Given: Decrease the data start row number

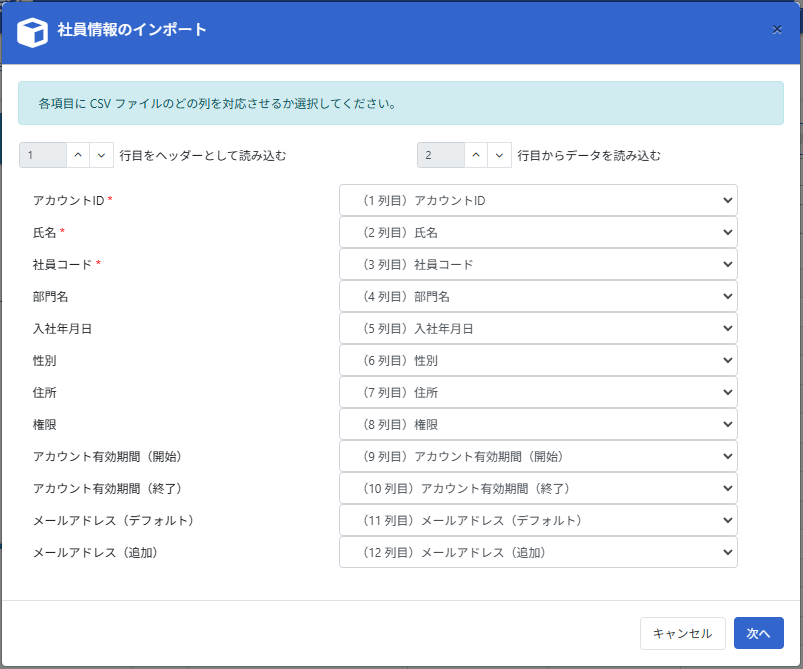Looking at the screenshot, I should 499,155.
